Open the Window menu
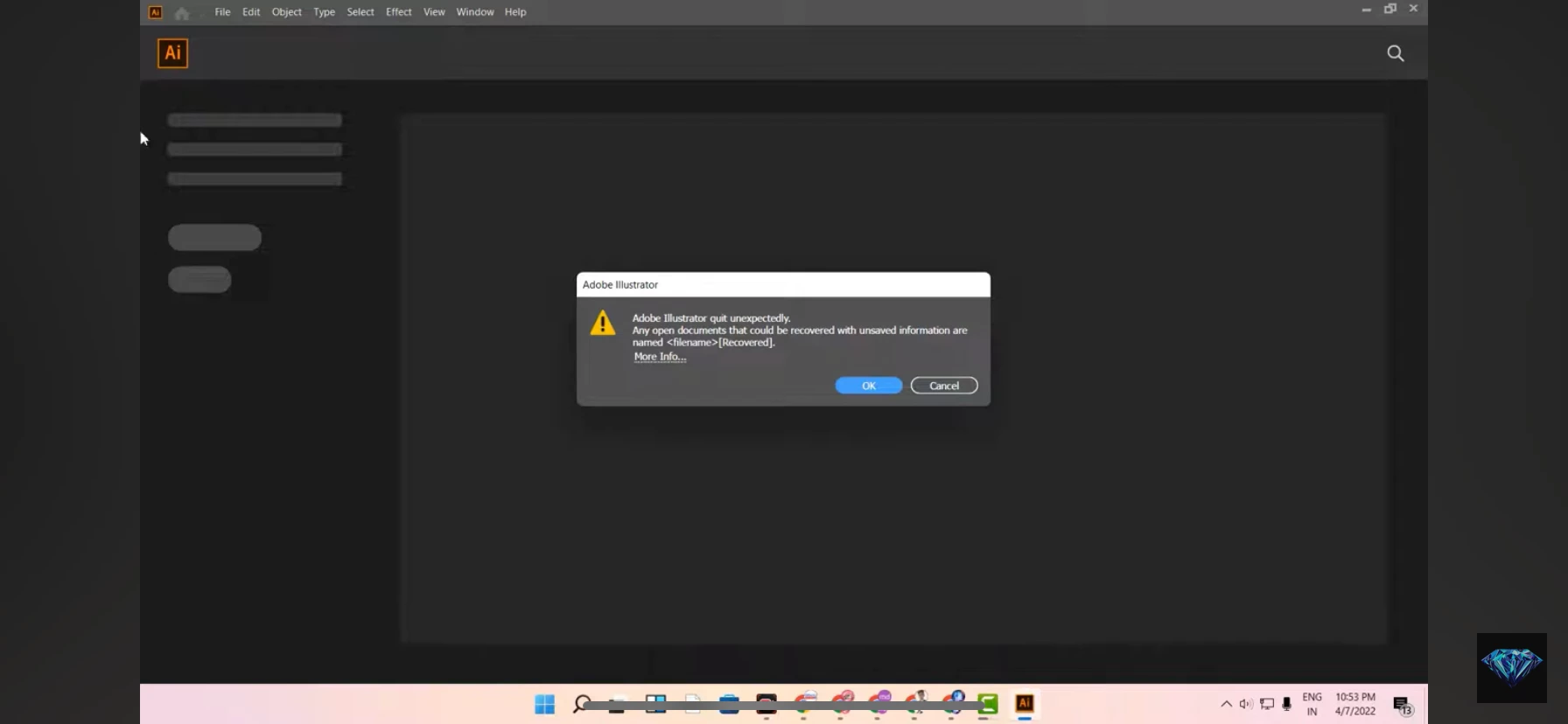 475,12
